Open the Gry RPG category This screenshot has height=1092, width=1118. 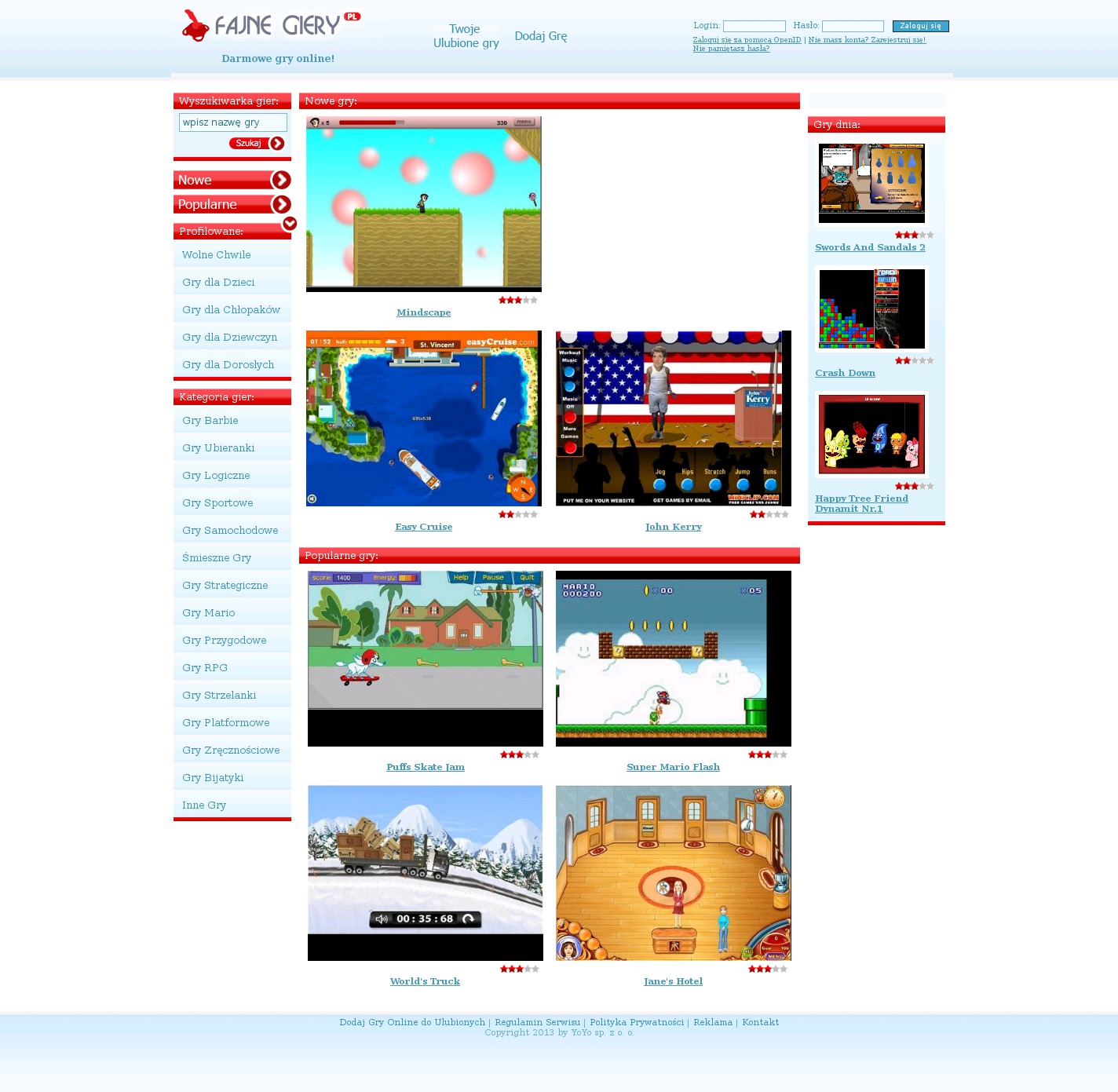(232, 668)
